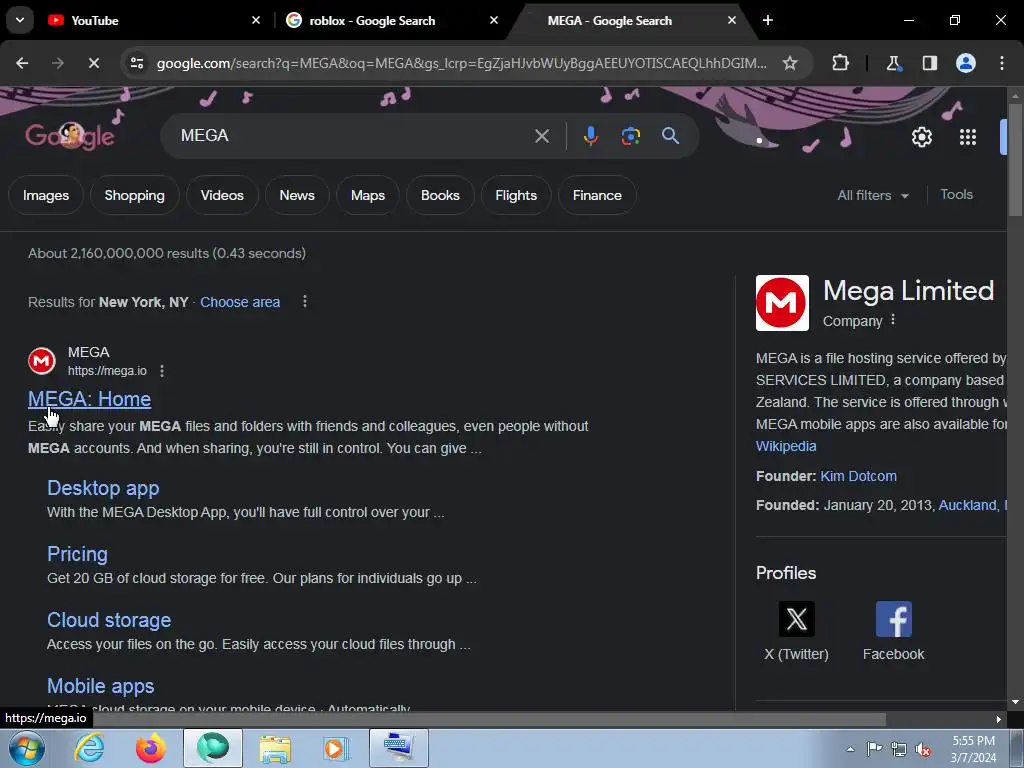Search by image with Google Lens icon
Image resolution: width=1024 pixels, height=768 pixels.
click(x=630, y=136)
